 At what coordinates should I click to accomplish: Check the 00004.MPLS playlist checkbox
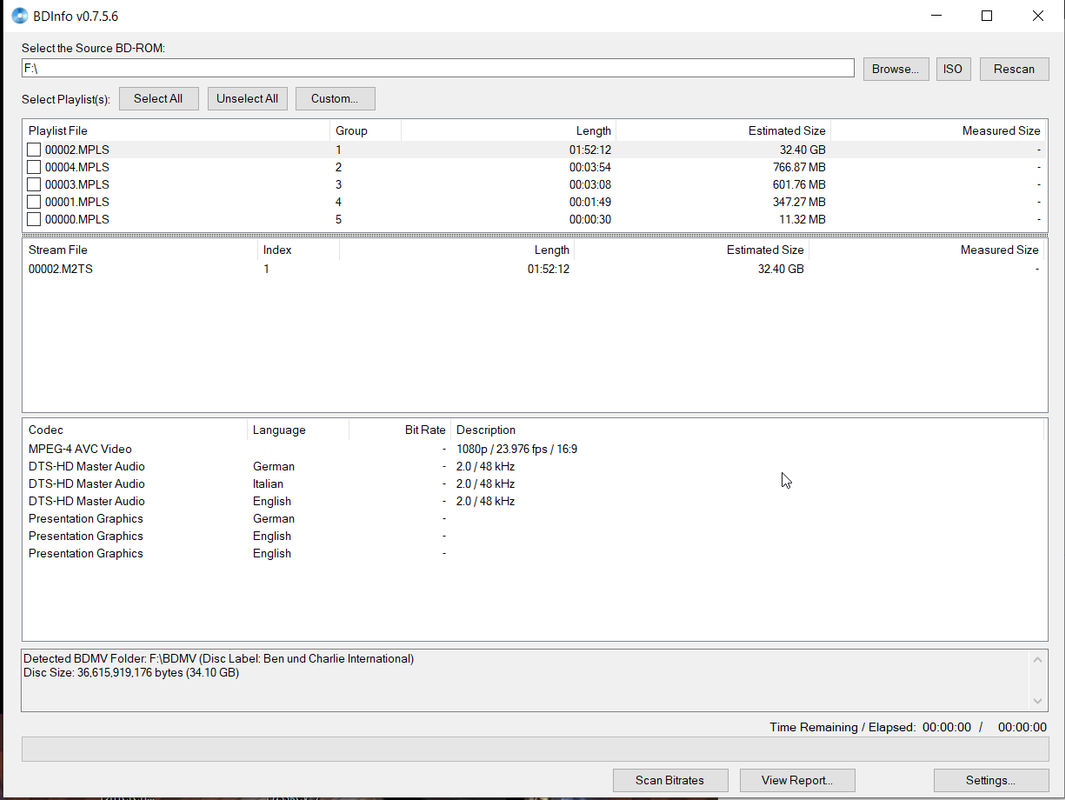[x=34, y=167]
